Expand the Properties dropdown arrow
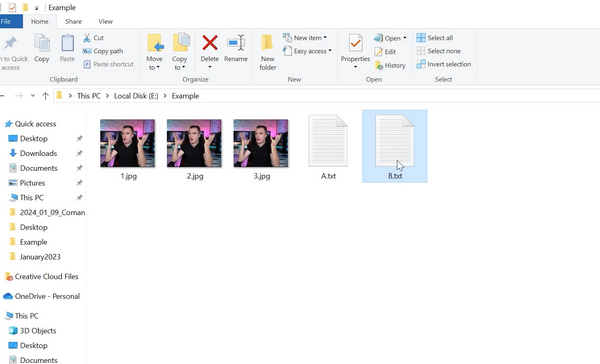This screenshot has height=364, width=600. (355, 67)
